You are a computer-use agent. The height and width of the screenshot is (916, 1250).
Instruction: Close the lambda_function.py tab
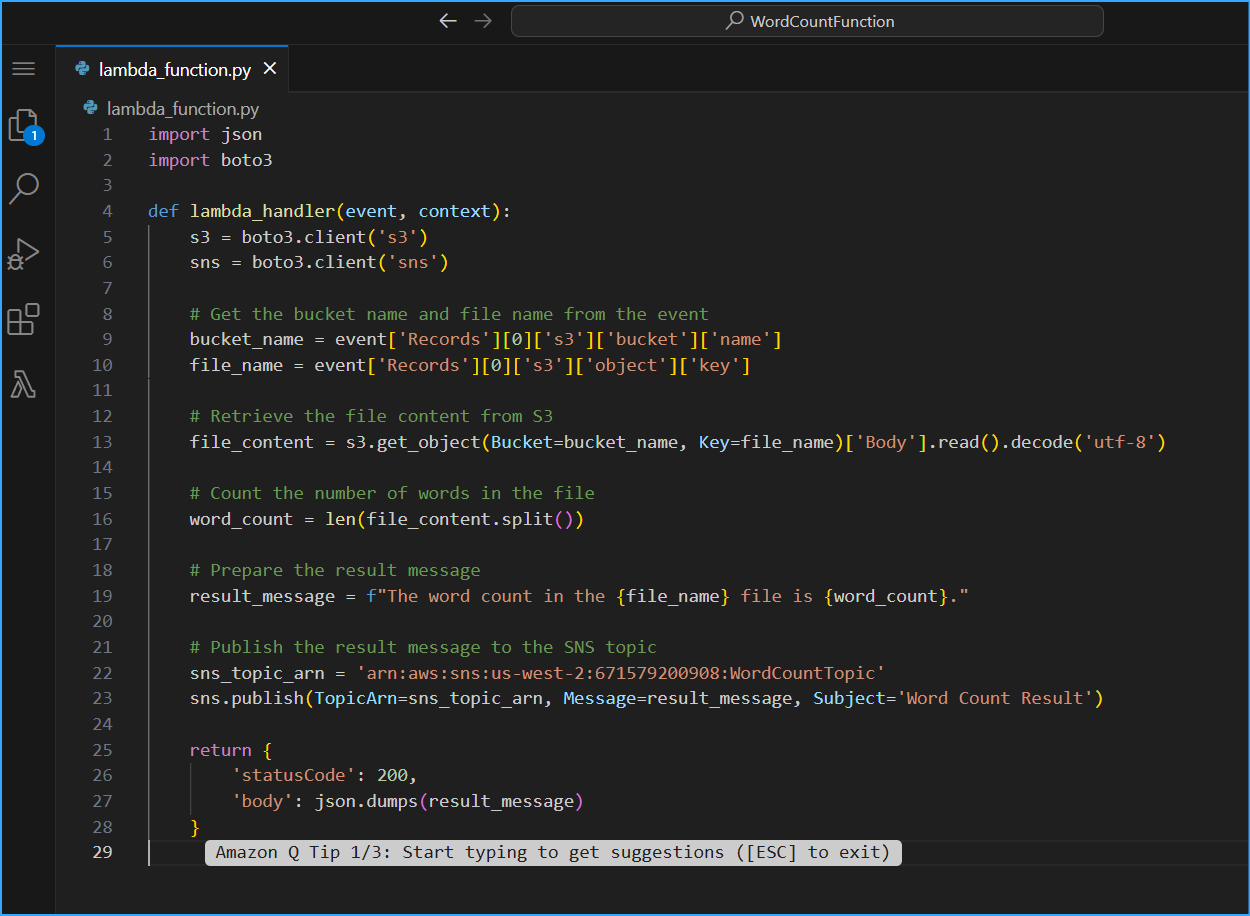pyautogui.click(x=268, y=69)
